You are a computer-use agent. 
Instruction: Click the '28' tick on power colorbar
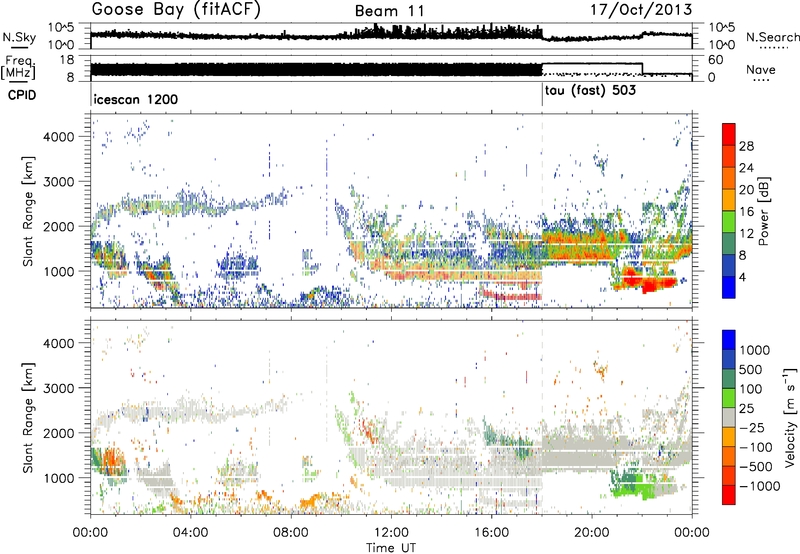(x=746, y=146)
